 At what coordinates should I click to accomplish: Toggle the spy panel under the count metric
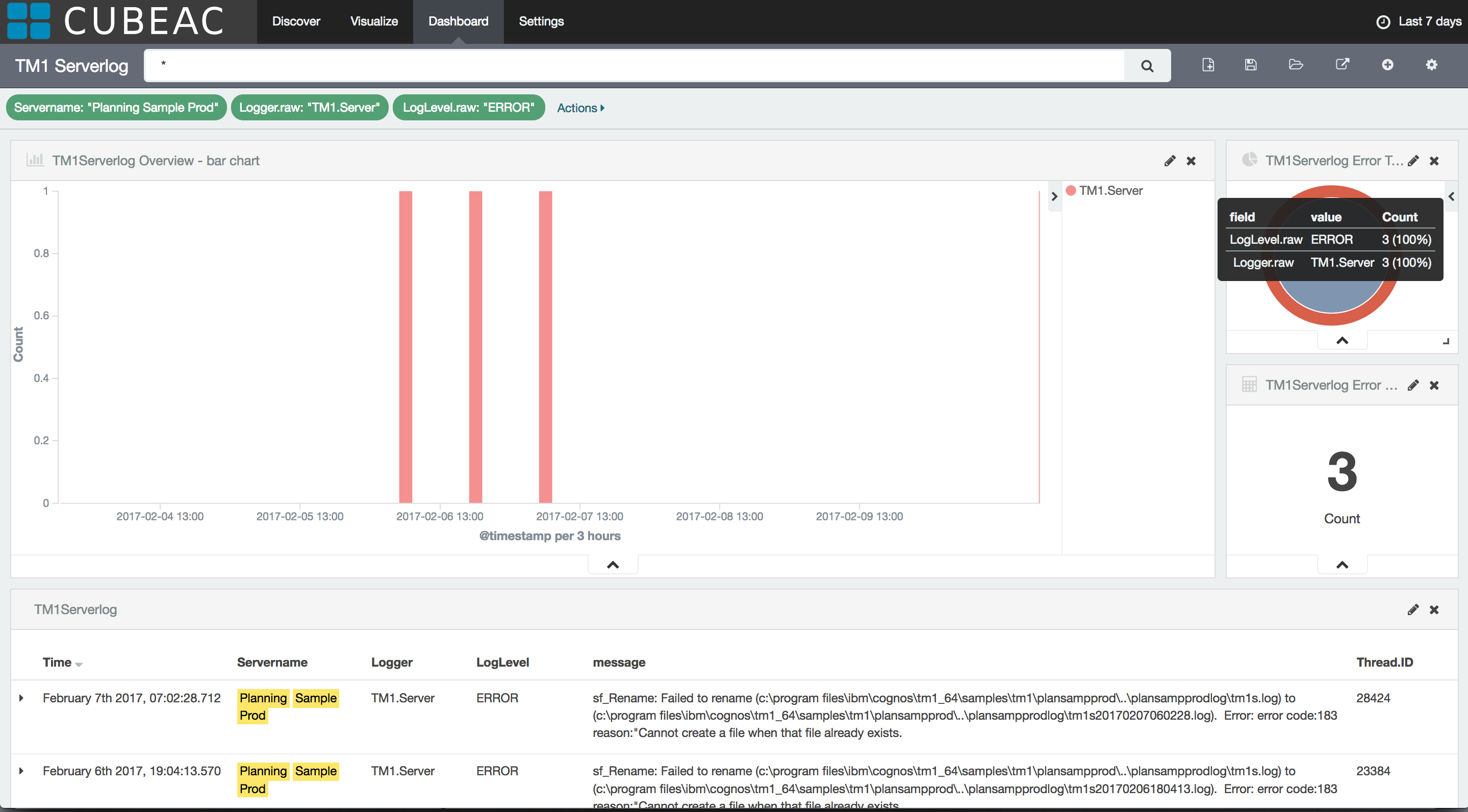coord(1342,565)
